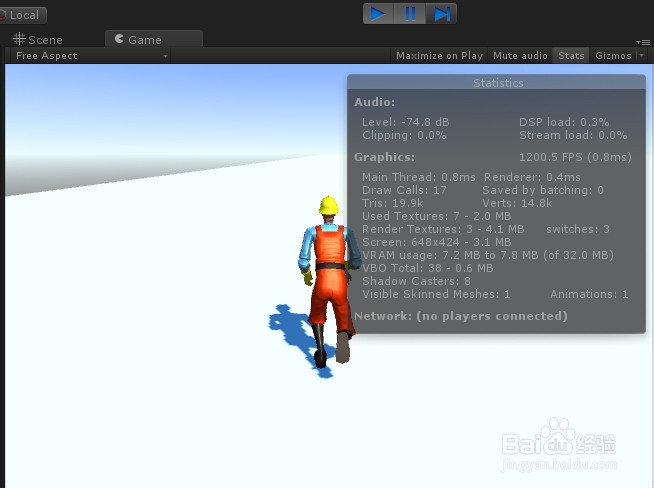This screenshot has height=488, width=654.
Task: Click the 1200.5 FPS (0.8ms) readout
Action: pyautogui.click(x=575, y=157)
